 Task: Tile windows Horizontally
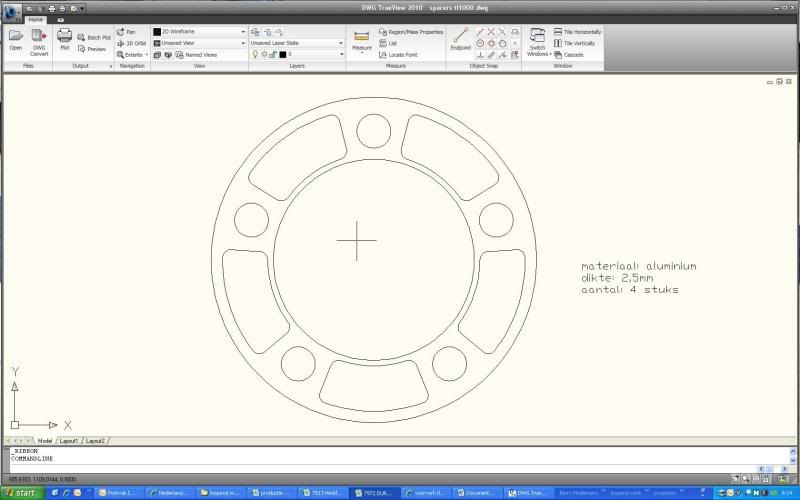coord(578,32)
